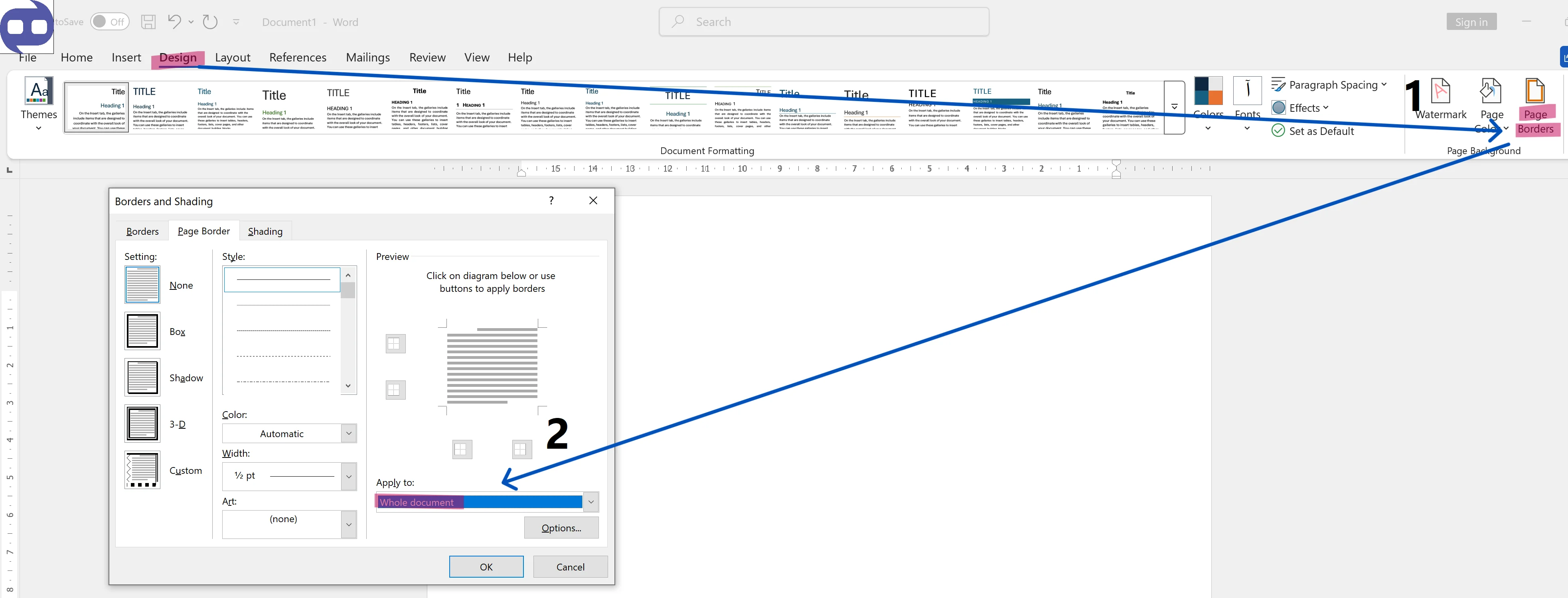Click the Help question mark in dialog
Screen dimensions: 1568x598
[x=551, y=200]
